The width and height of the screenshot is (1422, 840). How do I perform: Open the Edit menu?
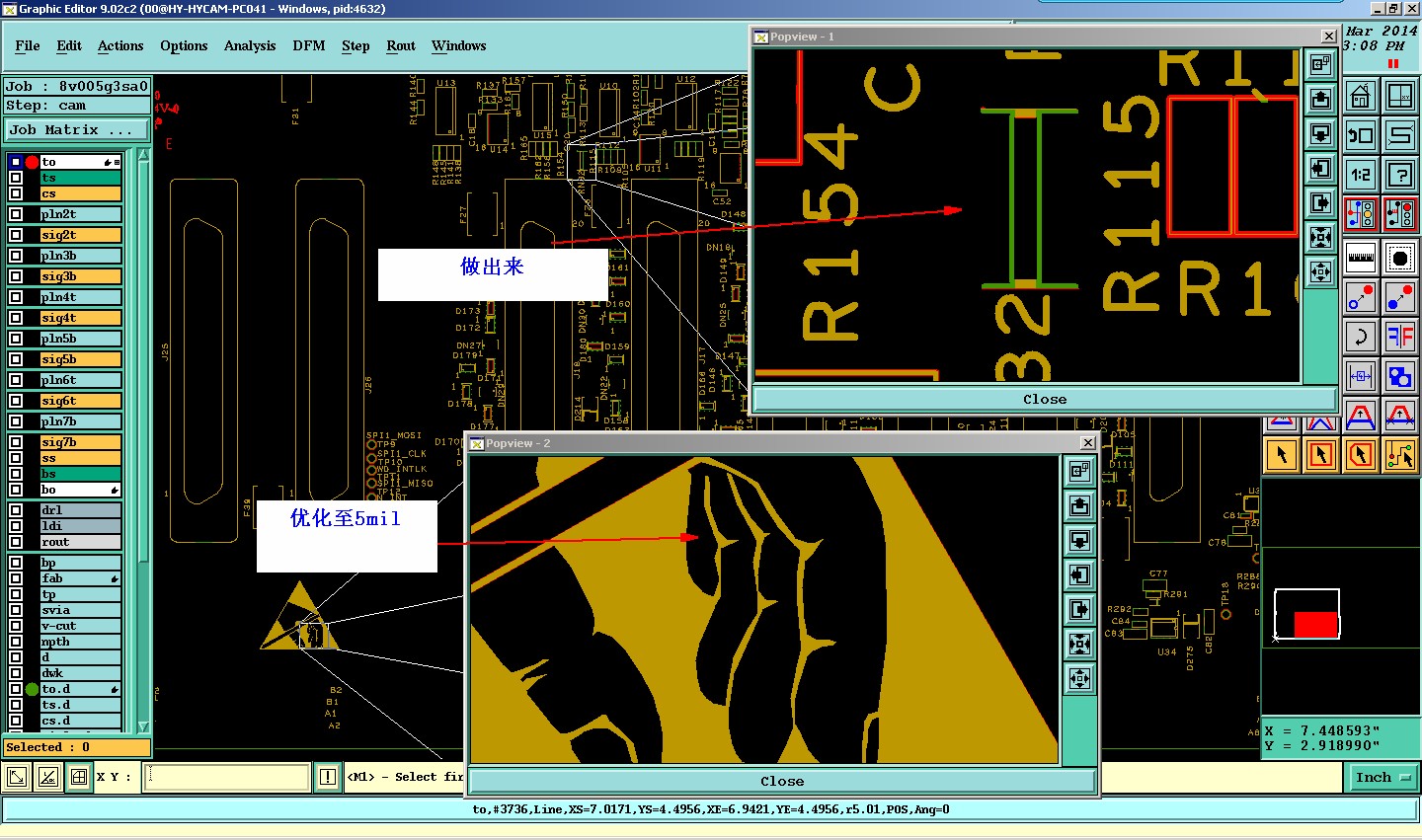(x=69, y=45)
